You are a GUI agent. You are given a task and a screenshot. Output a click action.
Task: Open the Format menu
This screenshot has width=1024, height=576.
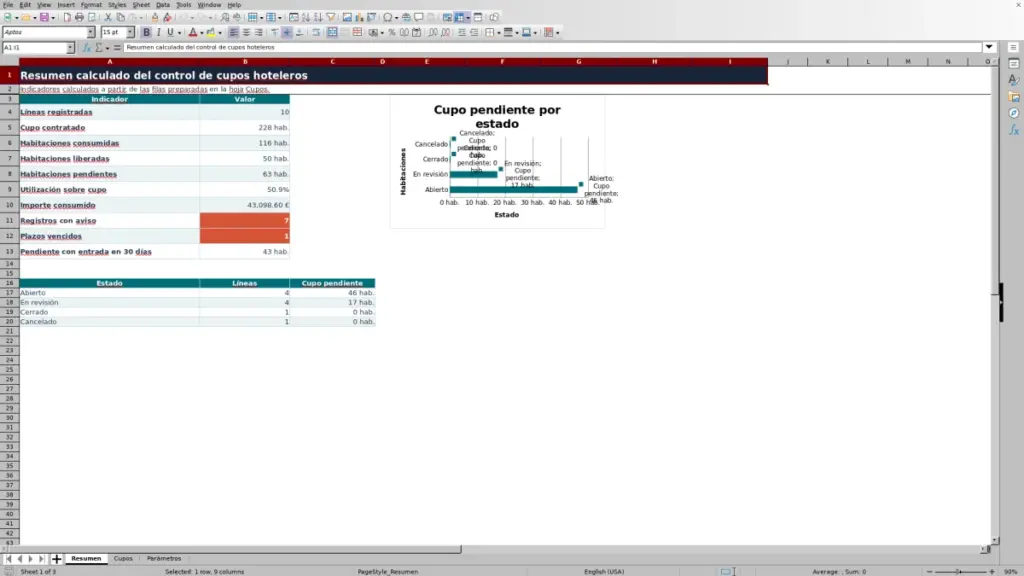pos(91,5)
